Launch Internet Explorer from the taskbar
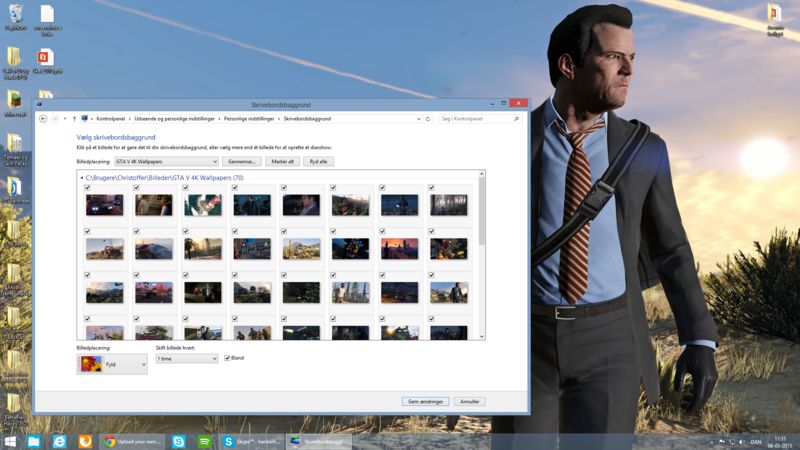Image resolution: width=800 pixels, height=450 pixels. [59, 441]
